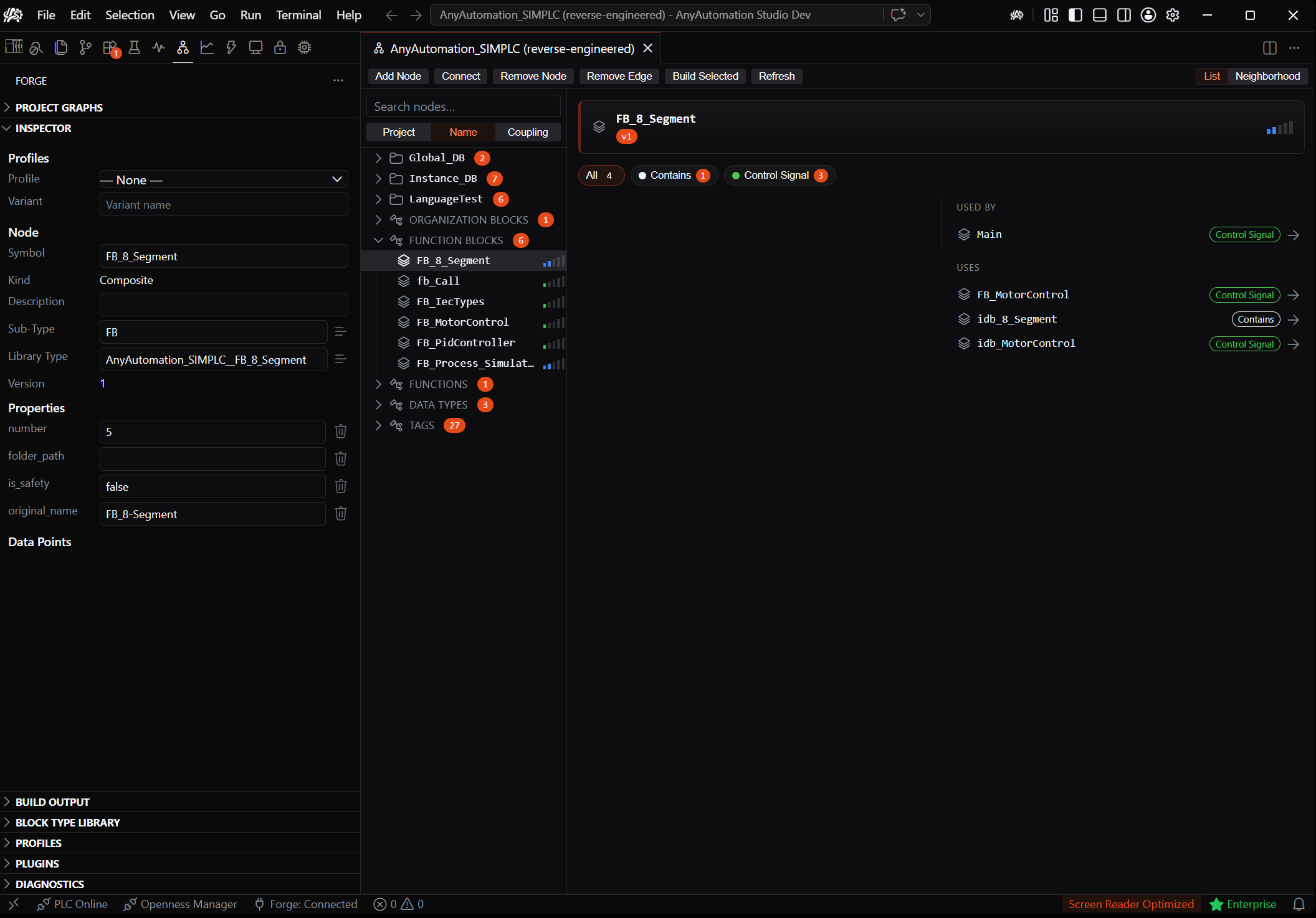This screenshot has height=918, width=1316.
Task: Open the extensions icon with badge
Action: (x=110, y=48)
